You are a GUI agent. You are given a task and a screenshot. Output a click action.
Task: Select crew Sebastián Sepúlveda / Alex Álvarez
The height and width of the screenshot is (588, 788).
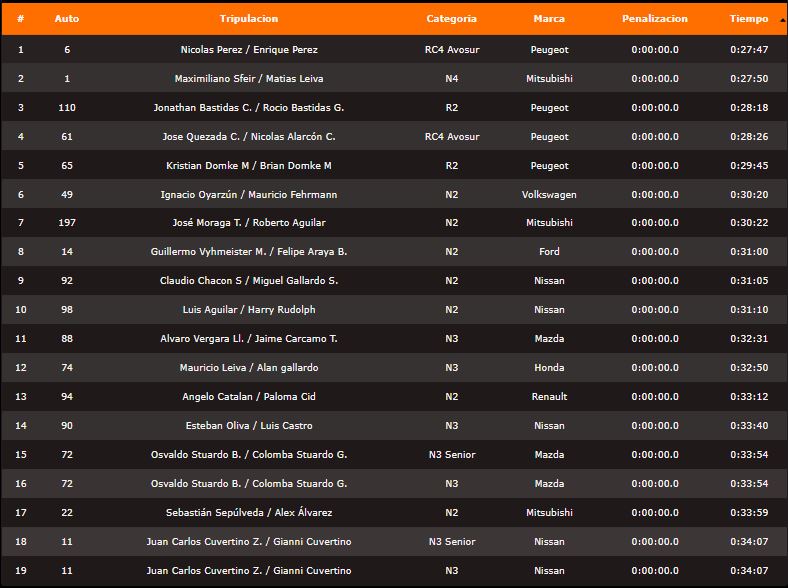coord(249,513)
